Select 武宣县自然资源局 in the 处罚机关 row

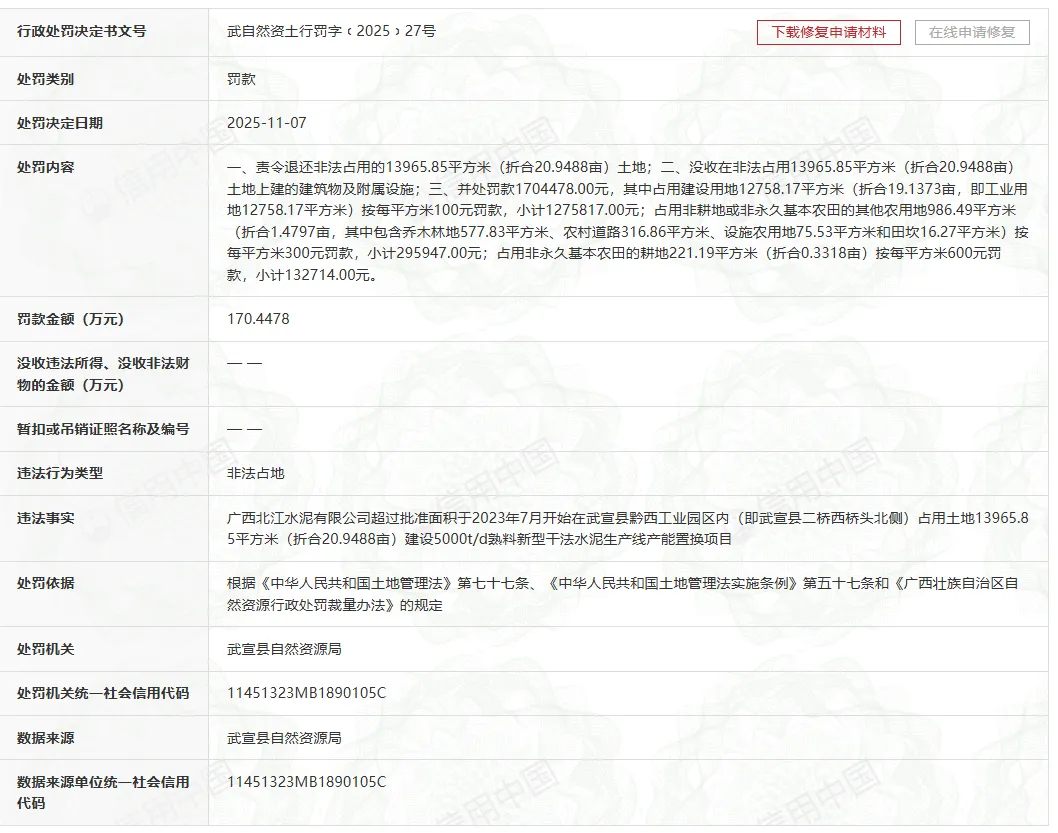click(x=284, y=649)
